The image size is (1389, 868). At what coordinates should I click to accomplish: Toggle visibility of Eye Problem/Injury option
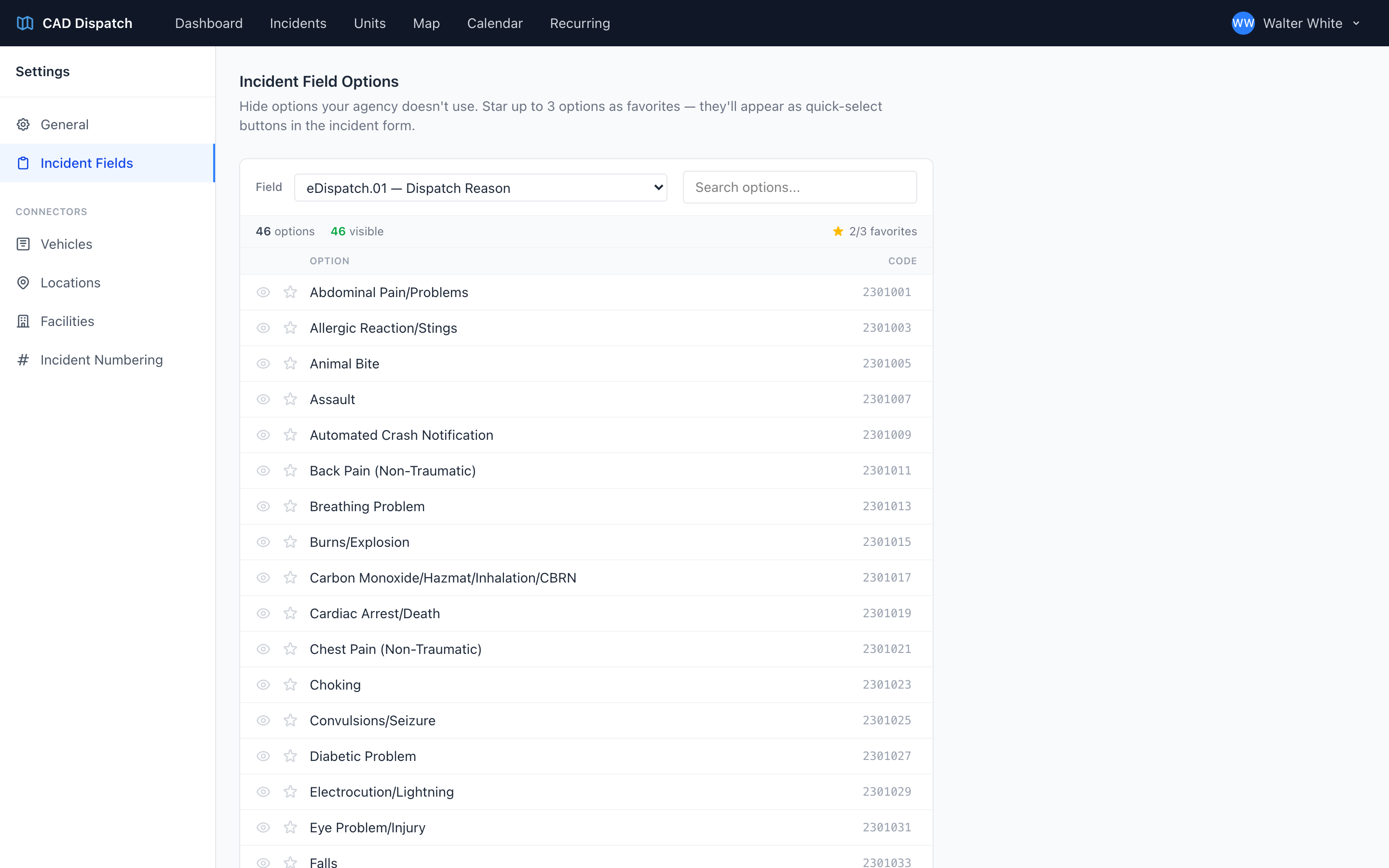point(263,827)
